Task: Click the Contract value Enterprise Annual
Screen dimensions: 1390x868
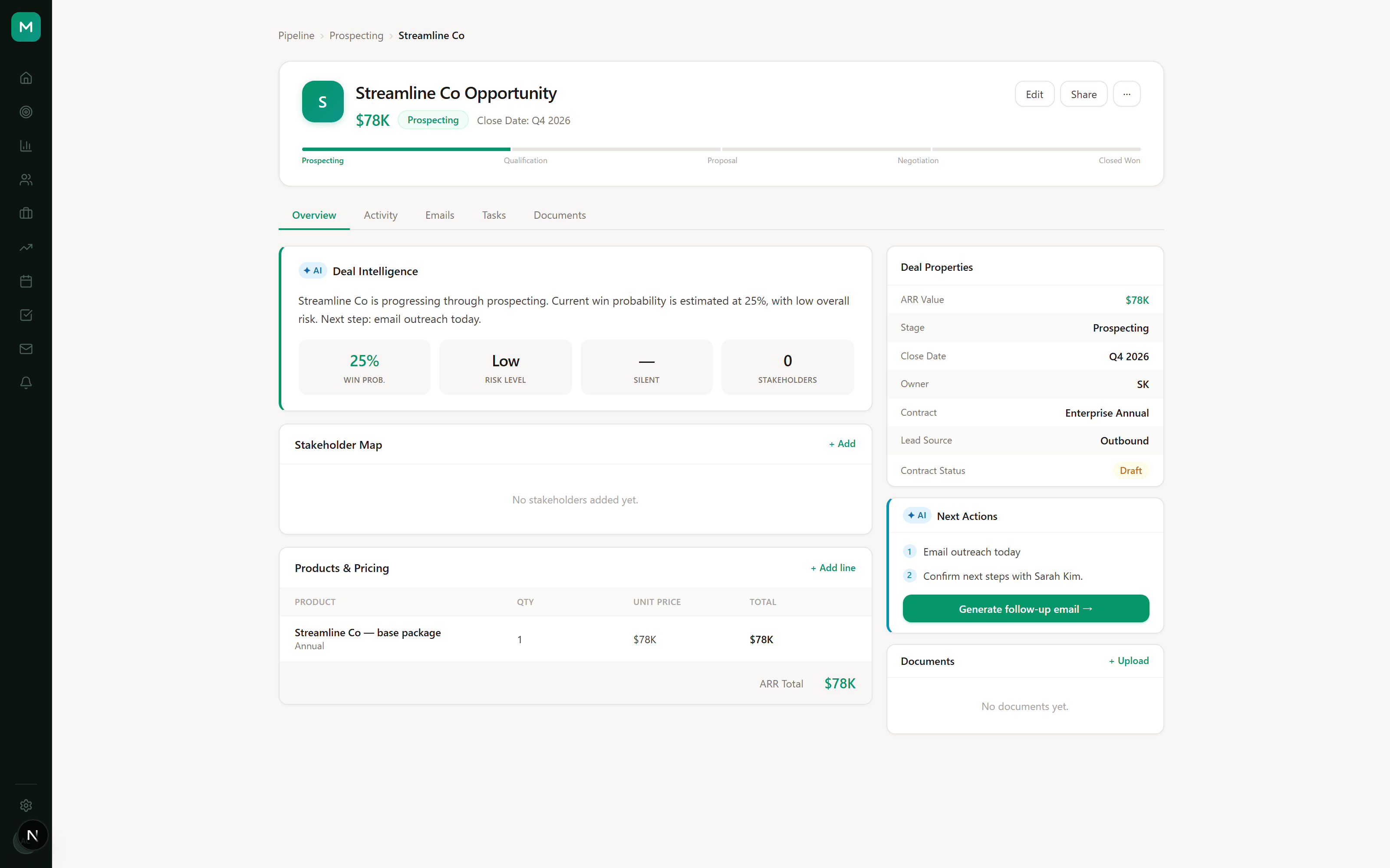Action: 1107,413
